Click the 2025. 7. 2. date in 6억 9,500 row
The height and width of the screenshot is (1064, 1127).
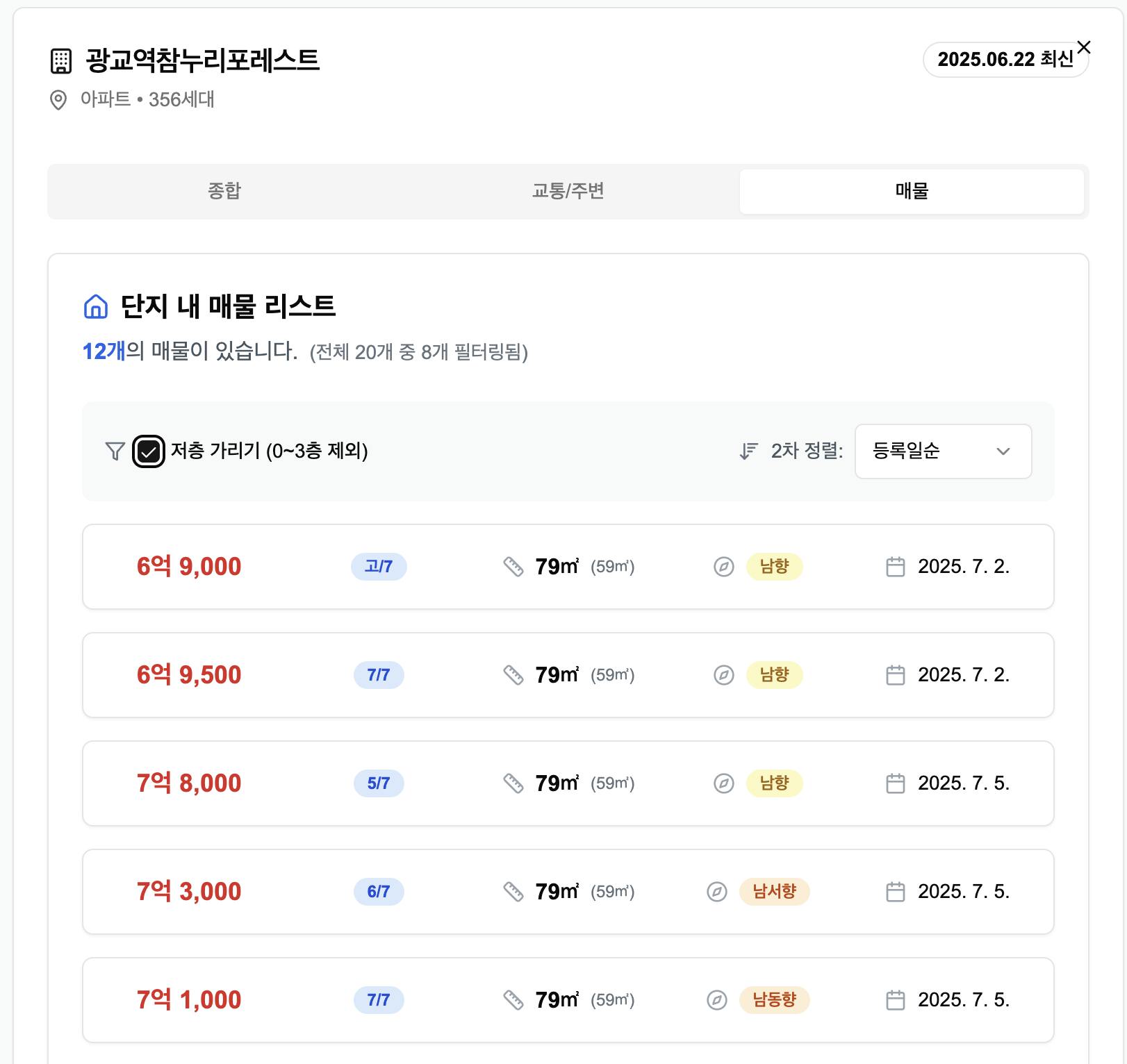pyautogui.click(x=964, y=675)
